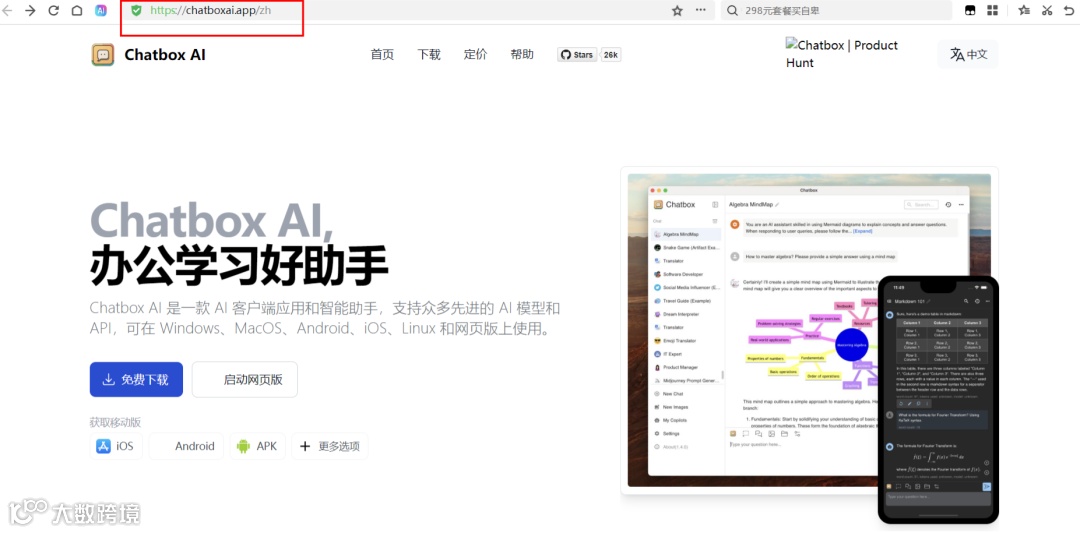Click the browser forward arrow
The width and height of the screenshot is (1080, 533).
coord(30,10)
